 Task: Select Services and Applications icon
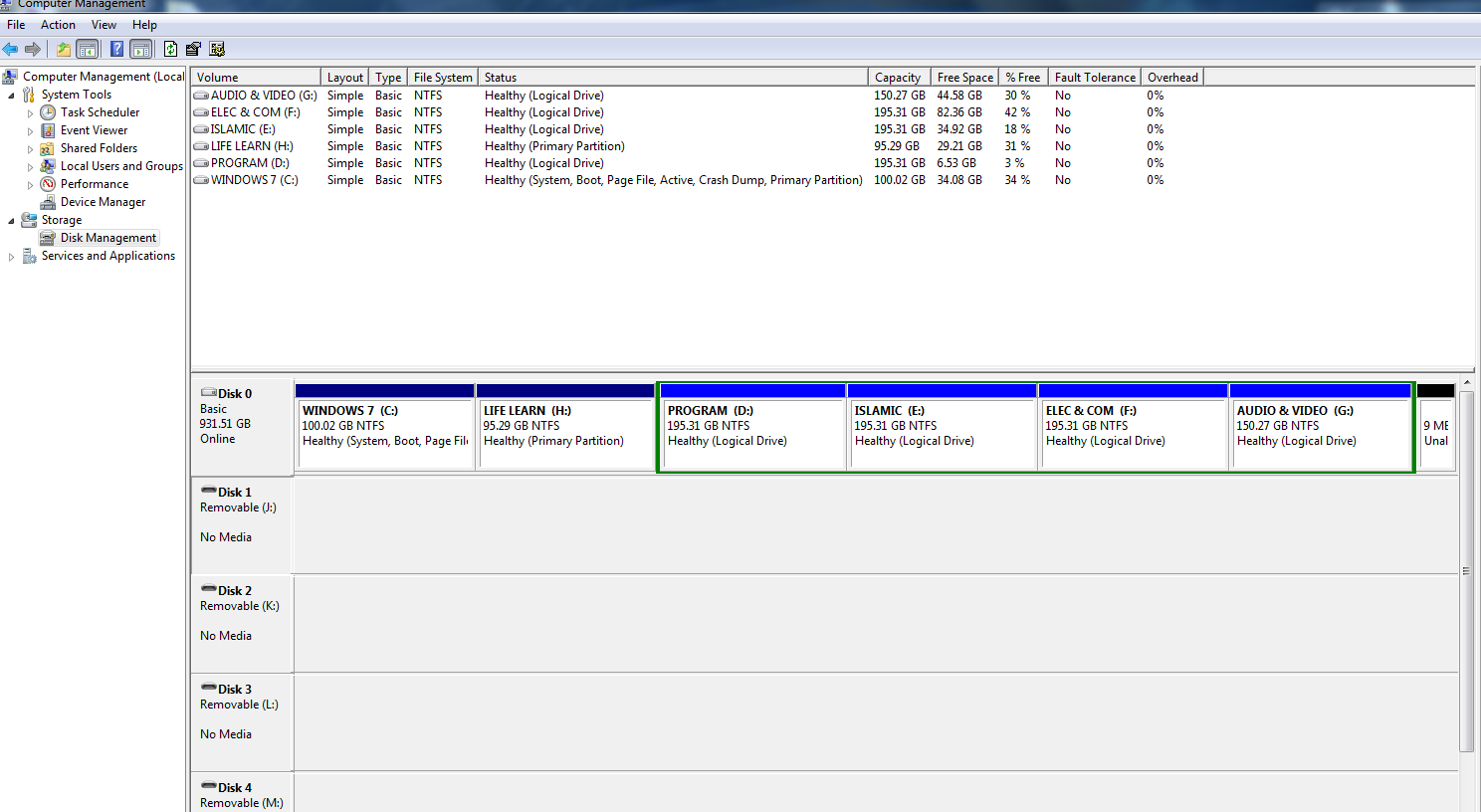click(29, 256)
